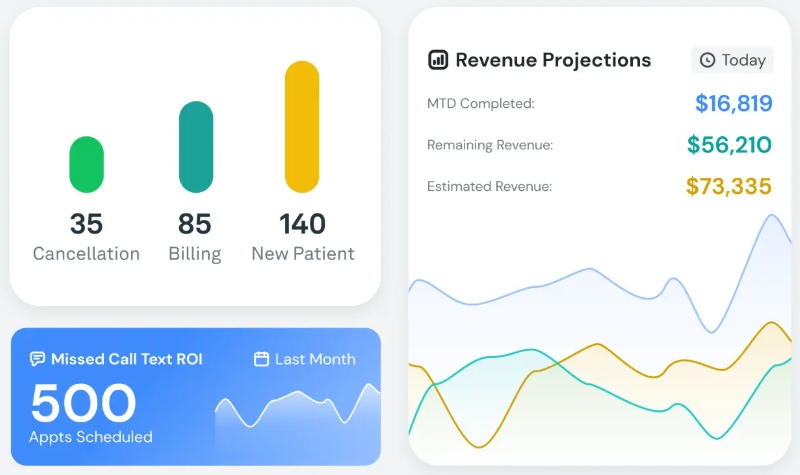This screenshot has width=800, height=475.
Task: Click the Missed Call Text chat icon
Action: tap(38, 359)
